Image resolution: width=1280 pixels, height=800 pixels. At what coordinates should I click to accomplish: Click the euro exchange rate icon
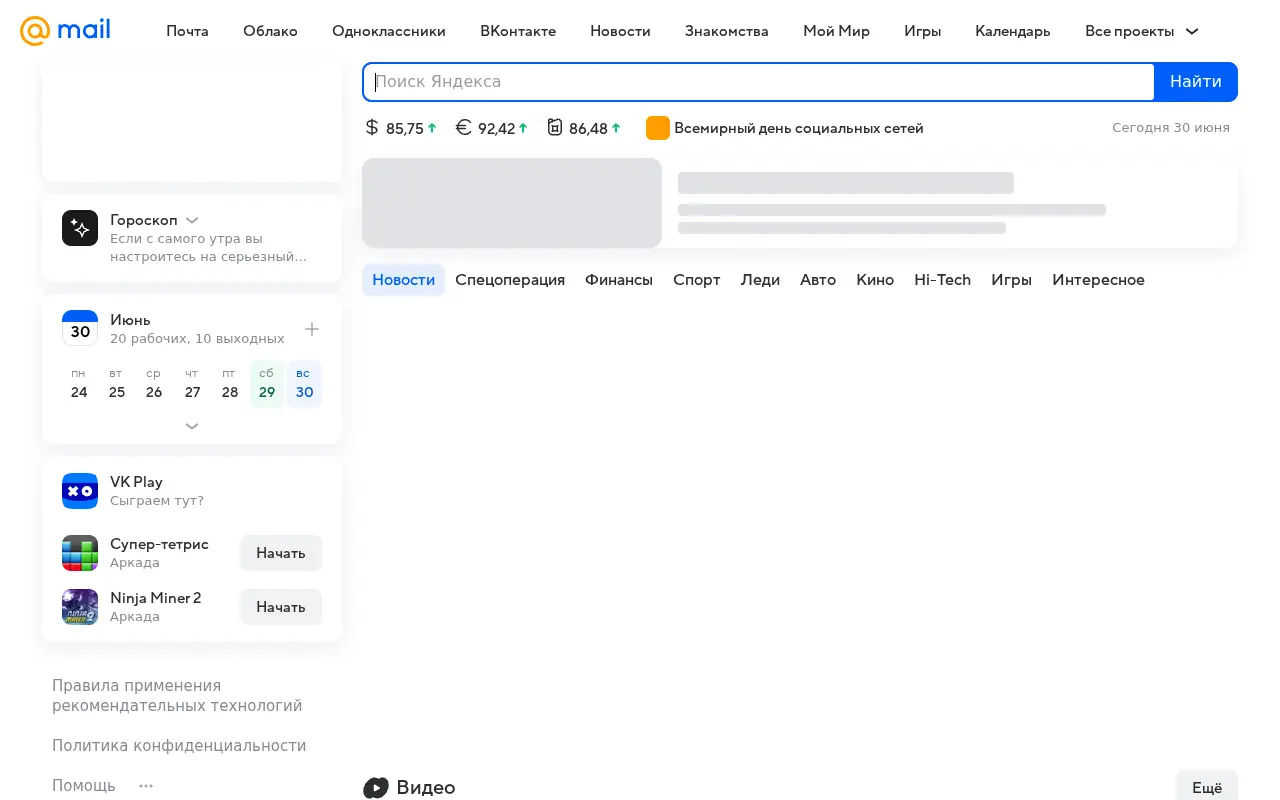(463, 127)
